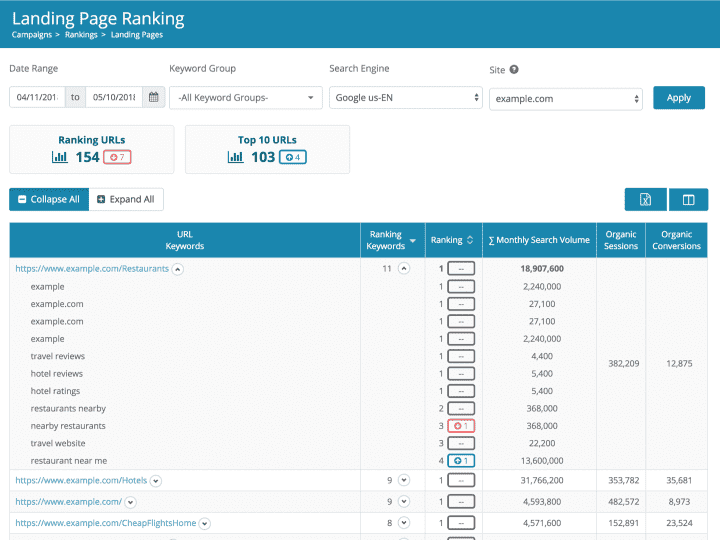
Task: Click Rankings in the breadcrumb
Action: tap(81, 35)
